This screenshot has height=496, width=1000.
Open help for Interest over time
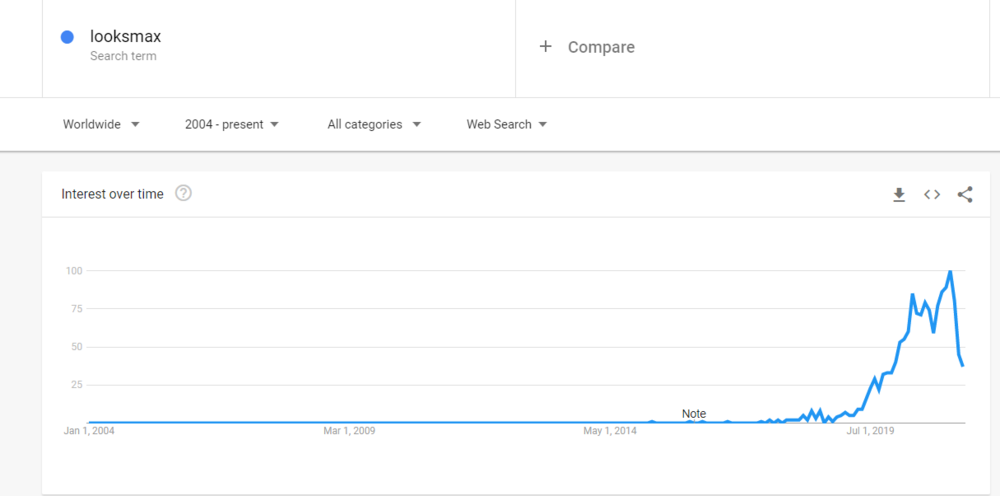point(183,194)
